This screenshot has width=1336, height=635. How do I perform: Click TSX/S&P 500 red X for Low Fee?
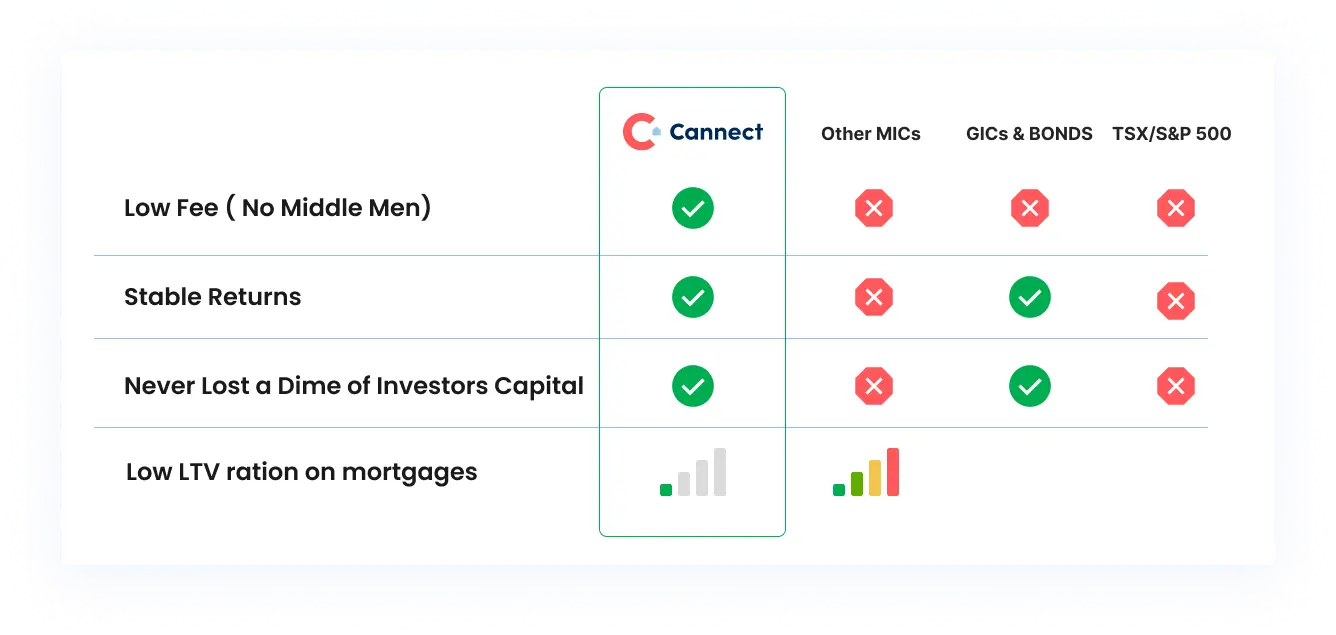point(1176,209)
